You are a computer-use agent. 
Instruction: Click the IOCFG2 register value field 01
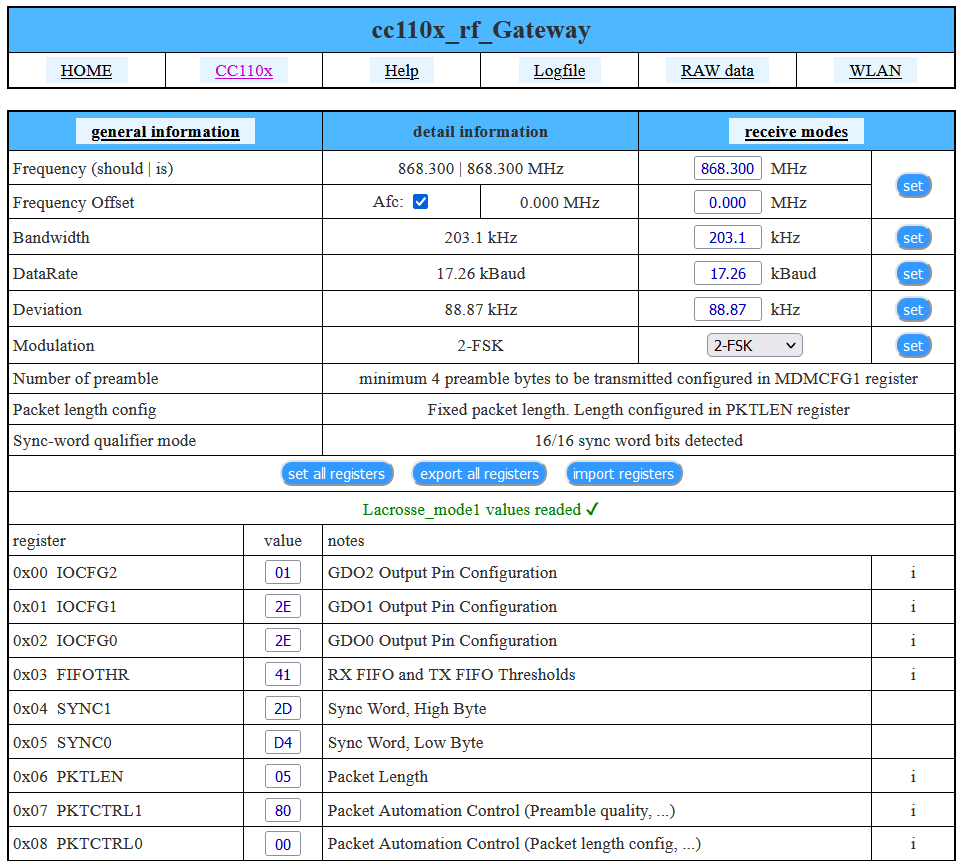point(283,573)
